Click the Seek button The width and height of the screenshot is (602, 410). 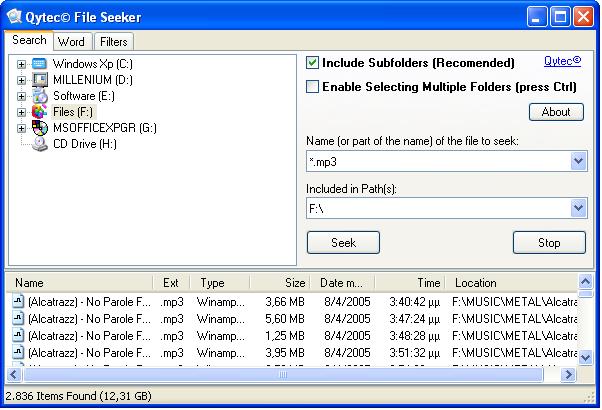(x=343, y=243)
